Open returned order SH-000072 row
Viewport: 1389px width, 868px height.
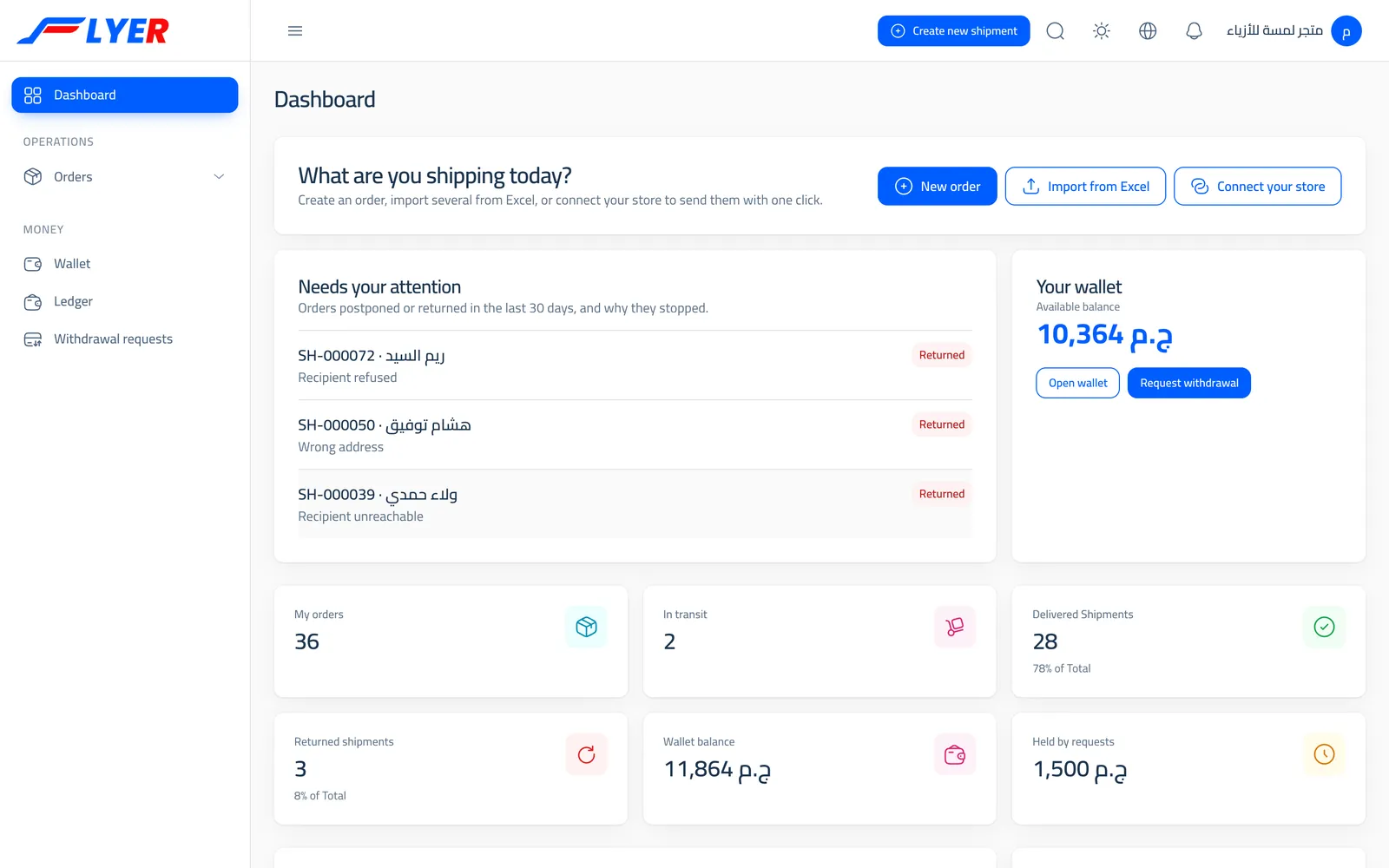[635, 365]
